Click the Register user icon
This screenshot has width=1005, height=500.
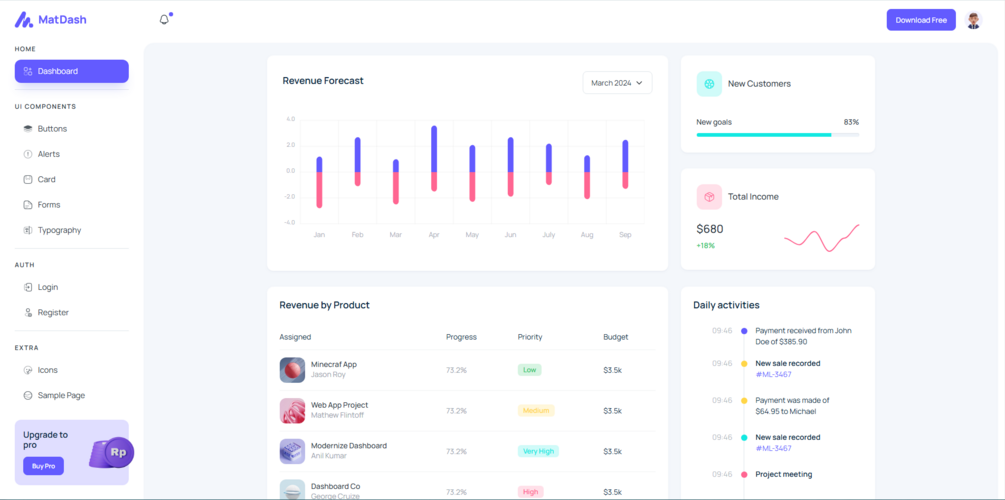[x=28, y=313]
